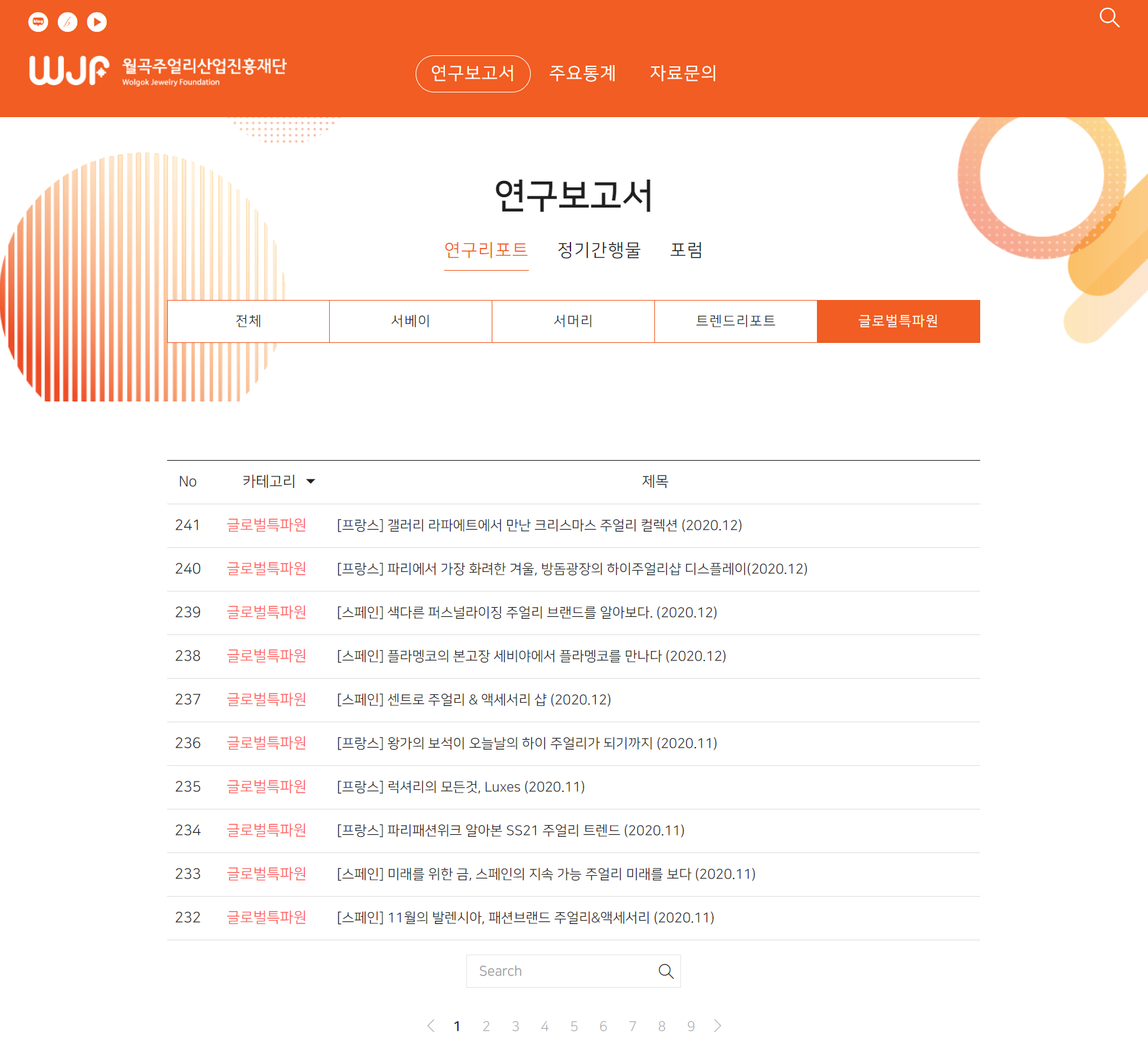
Task: Open the 연구보고서 menu
Action: [x=473, y=74]
